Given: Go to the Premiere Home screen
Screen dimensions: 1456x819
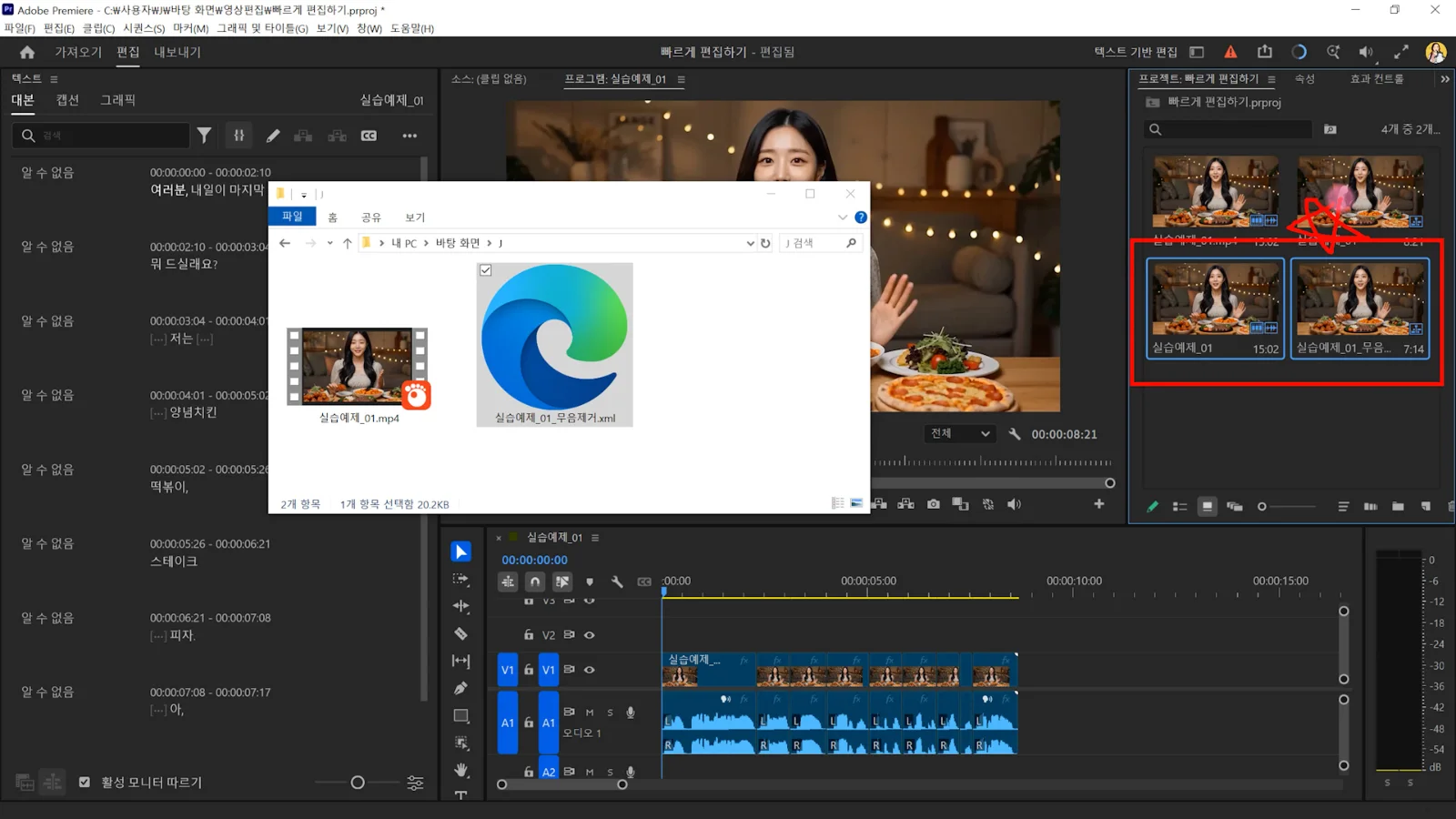Looking at the screenshot, I should tap(27, 52).
